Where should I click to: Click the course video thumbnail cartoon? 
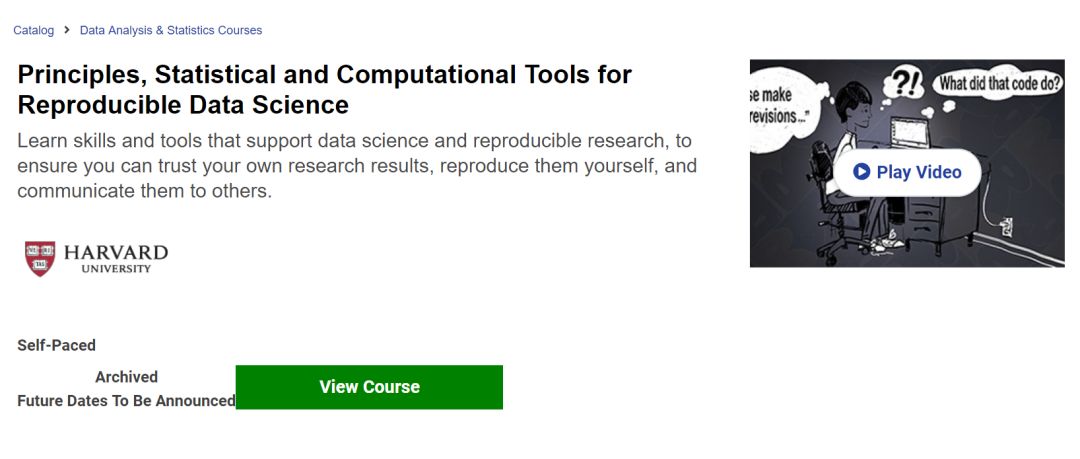tap(907, 163)
